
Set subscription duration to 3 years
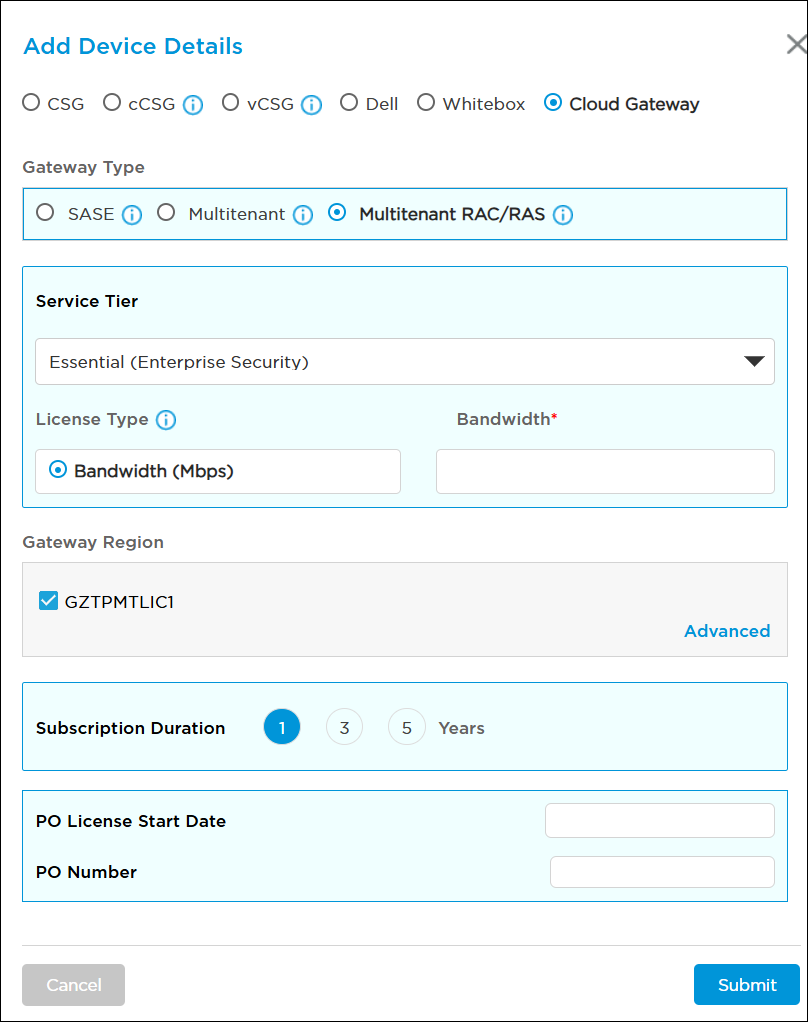coord(344,728)
